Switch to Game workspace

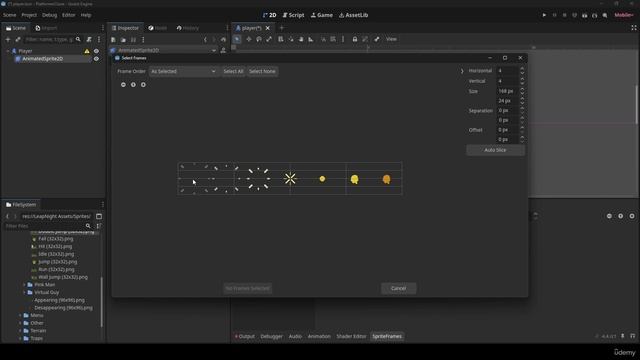322,15
